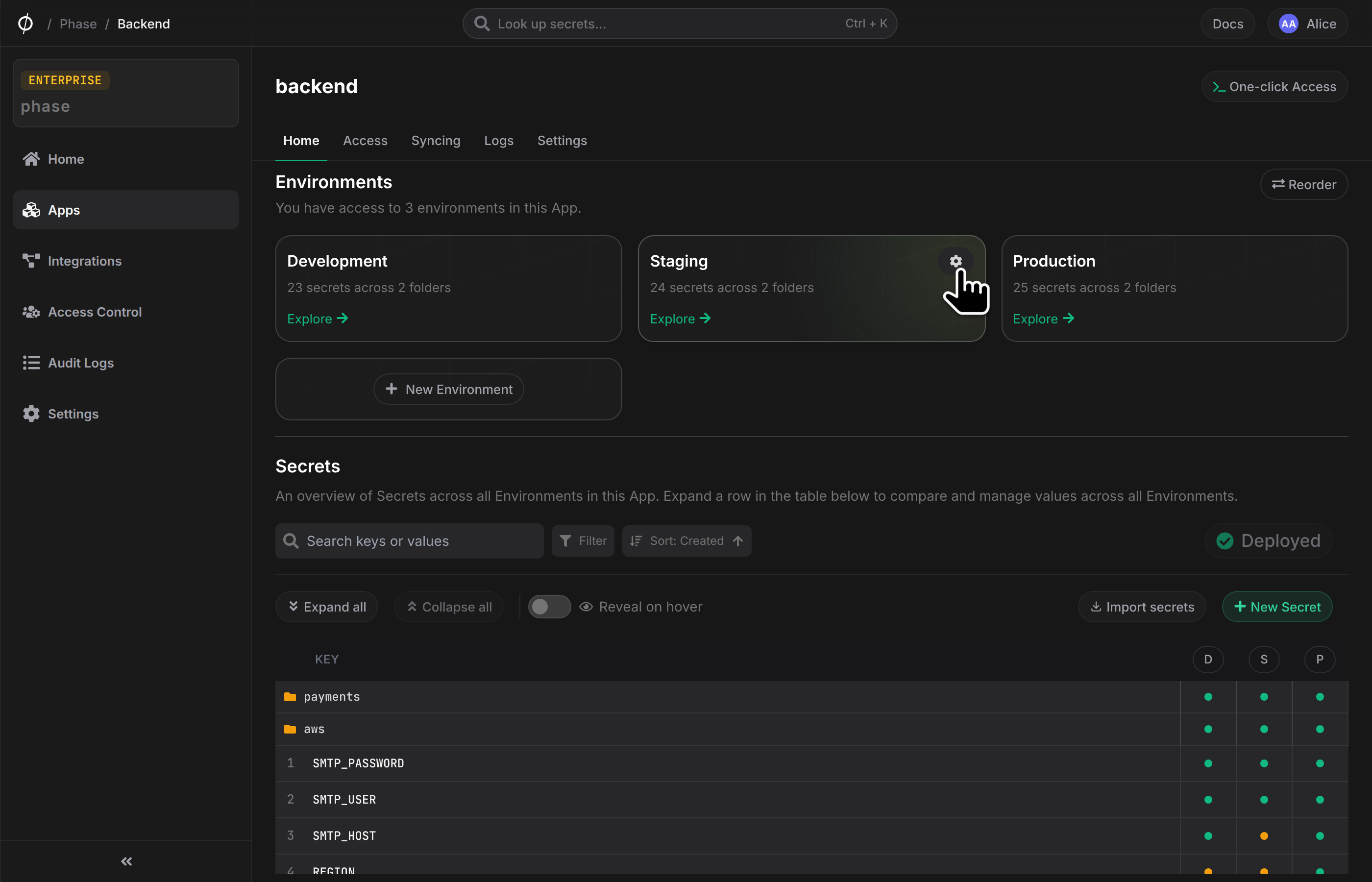The width and height of the screenshot is (1372, 882).
Task: Open Access Control in the sidebar
Action: (125, 312)
